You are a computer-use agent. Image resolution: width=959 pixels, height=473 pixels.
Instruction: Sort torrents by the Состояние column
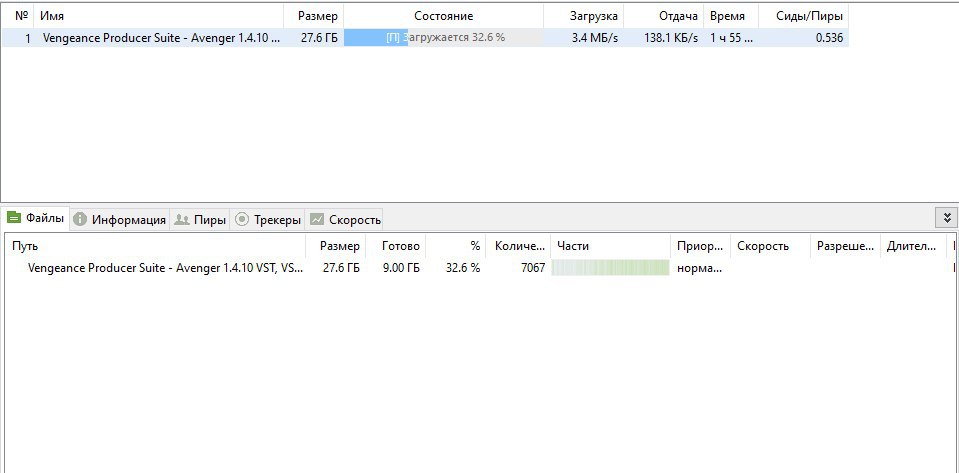(x=443, y=17)
